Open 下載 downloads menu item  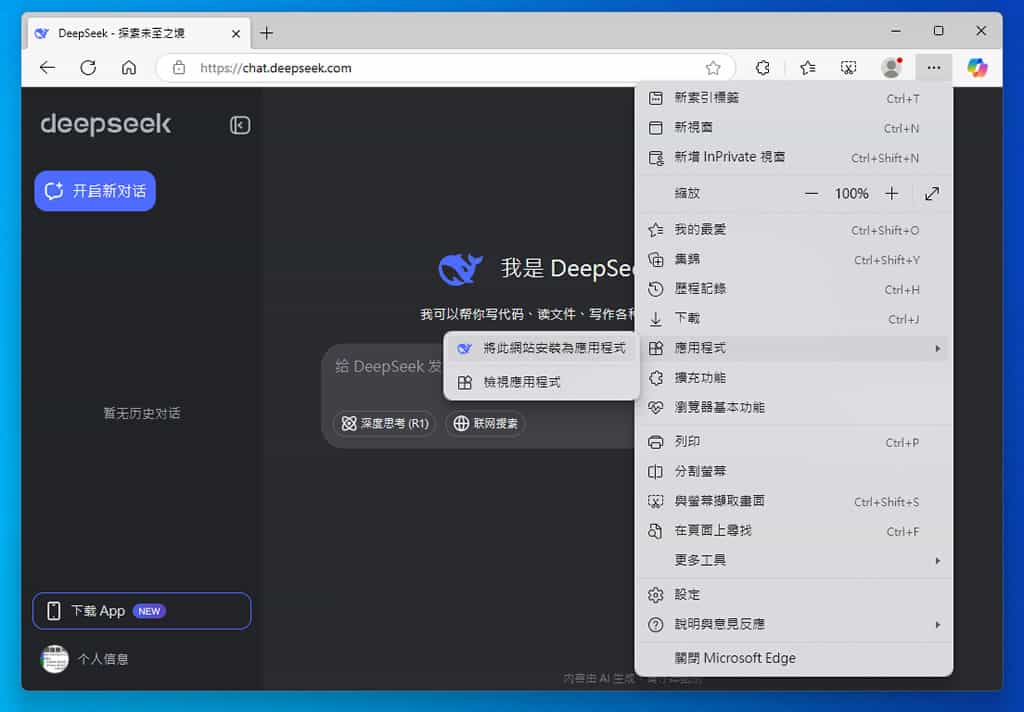[x=793, y=319]
